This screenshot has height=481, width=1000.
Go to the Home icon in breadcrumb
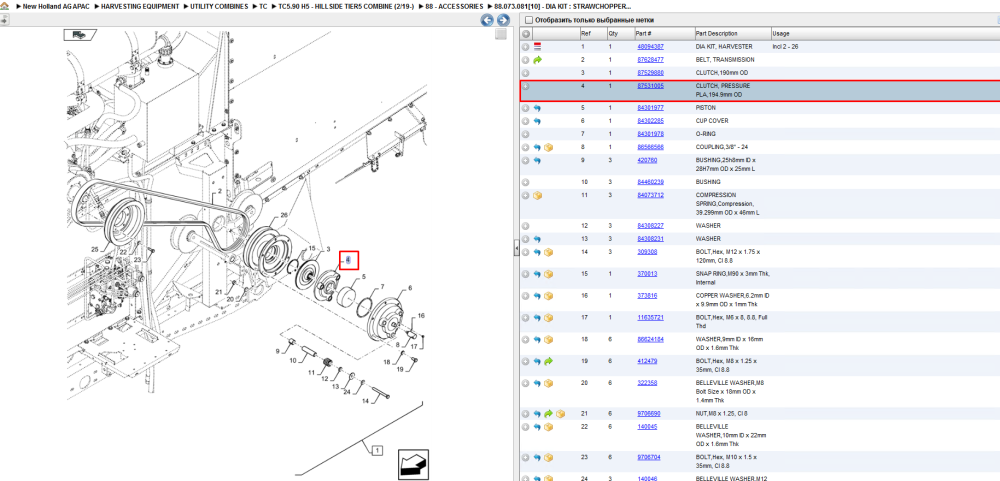pyautogui.click(x=4, y=6)
